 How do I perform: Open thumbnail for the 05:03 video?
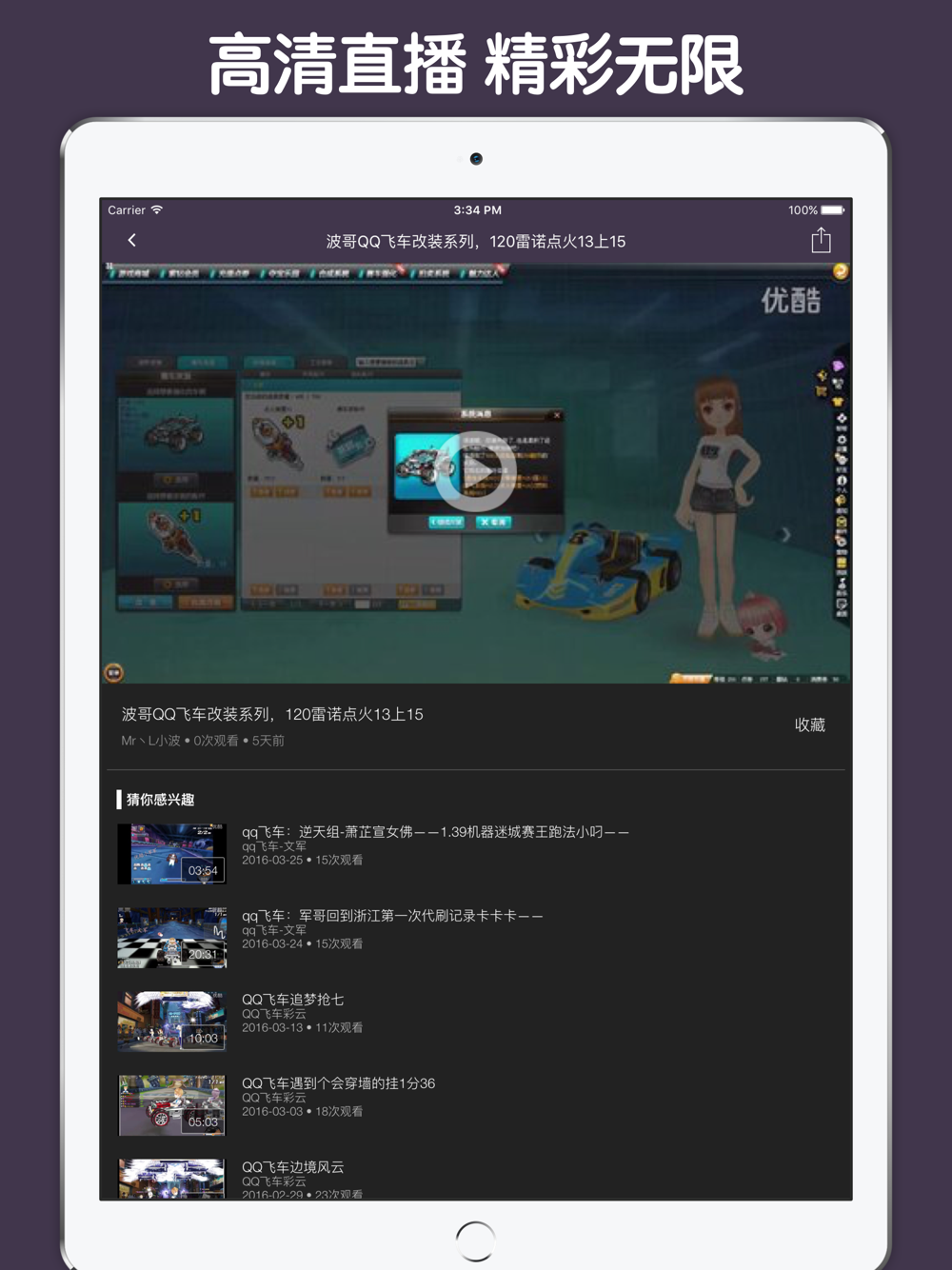tap(172, 1105)
